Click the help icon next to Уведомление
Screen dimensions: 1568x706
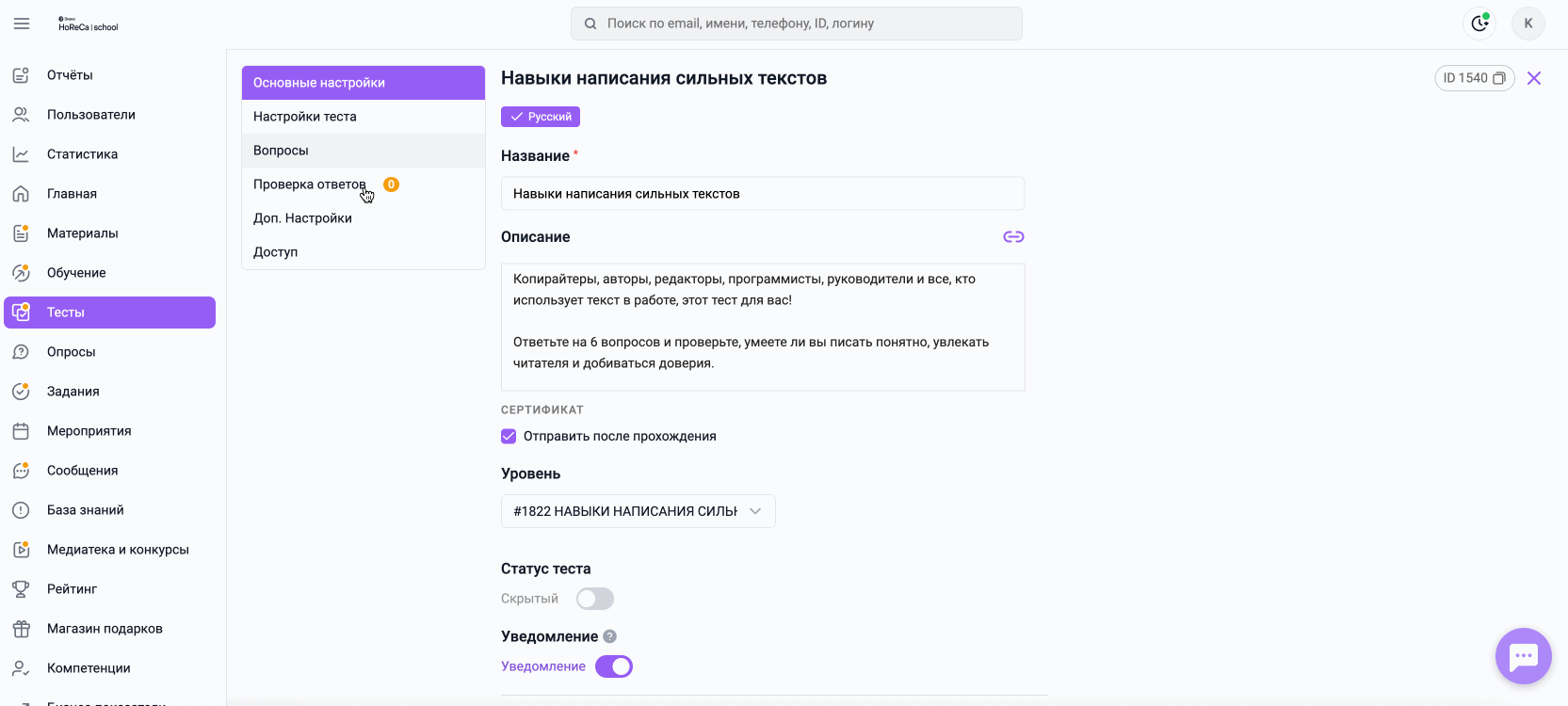point(610,636)
